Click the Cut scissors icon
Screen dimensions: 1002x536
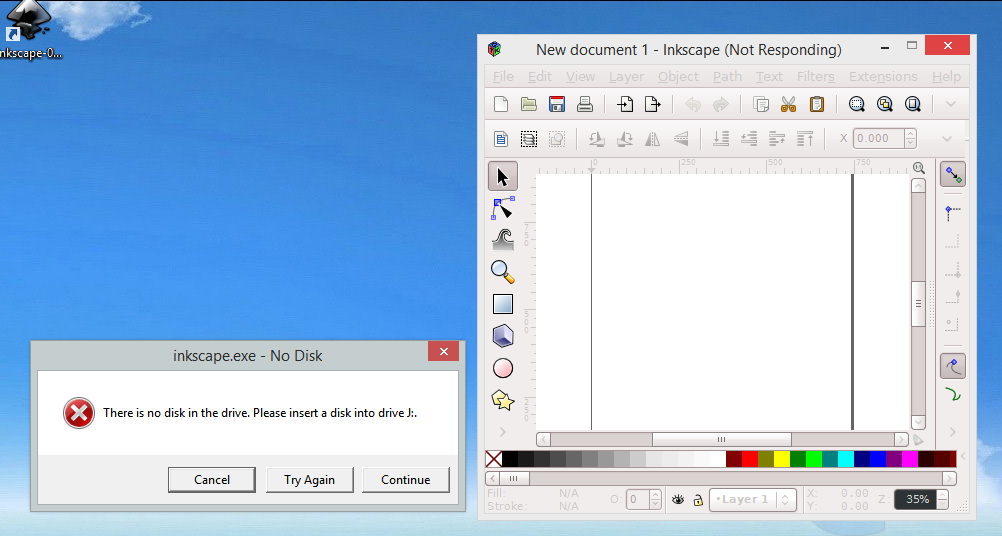[x=789, y=104]
